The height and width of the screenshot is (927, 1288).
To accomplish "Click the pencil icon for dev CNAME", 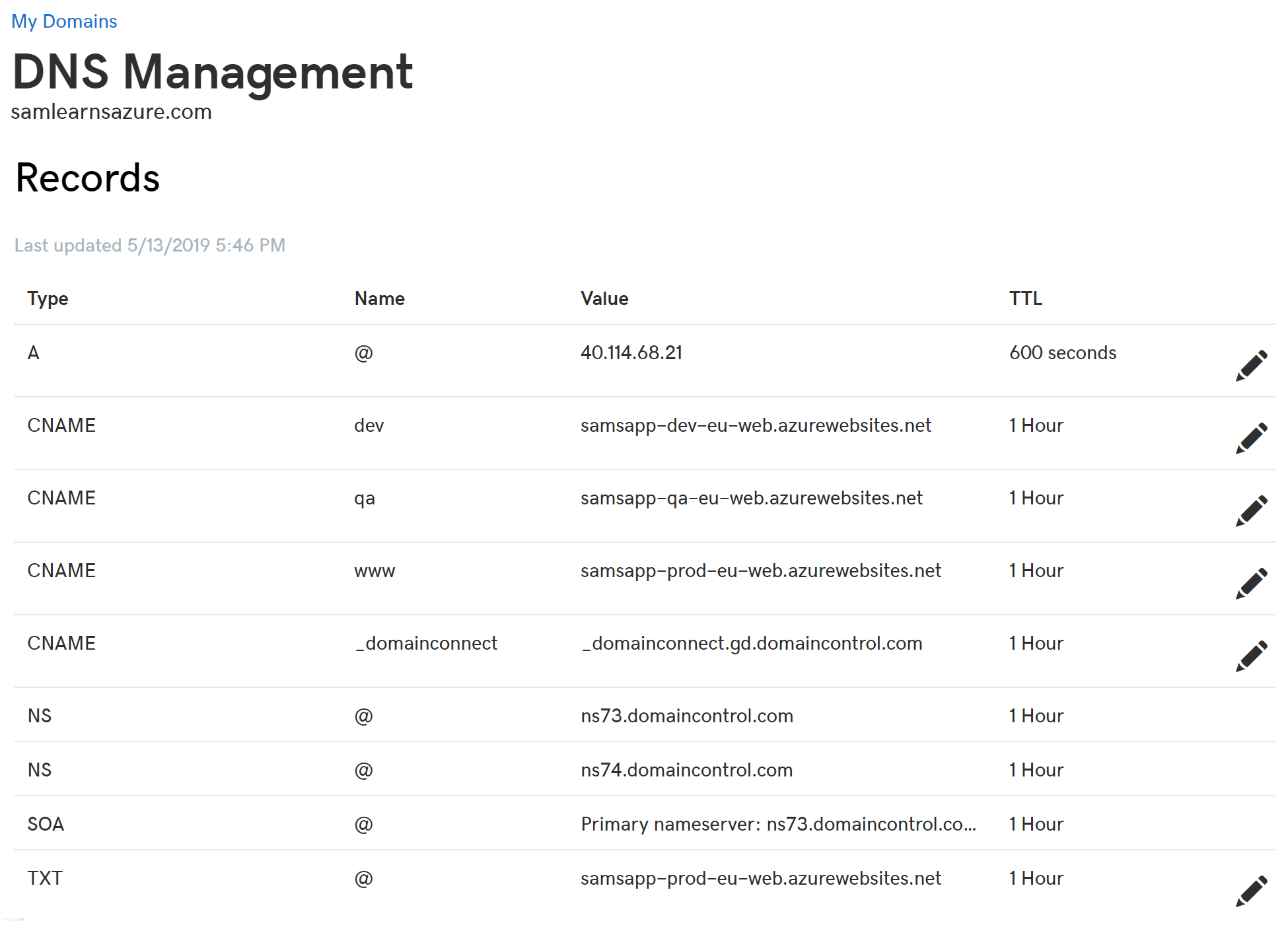I will [x=1251, y=438].
